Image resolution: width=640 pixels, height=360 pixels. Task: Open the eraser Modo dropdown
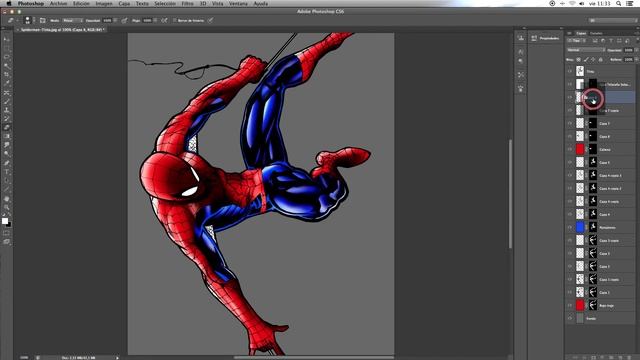(x=73, y=20)
